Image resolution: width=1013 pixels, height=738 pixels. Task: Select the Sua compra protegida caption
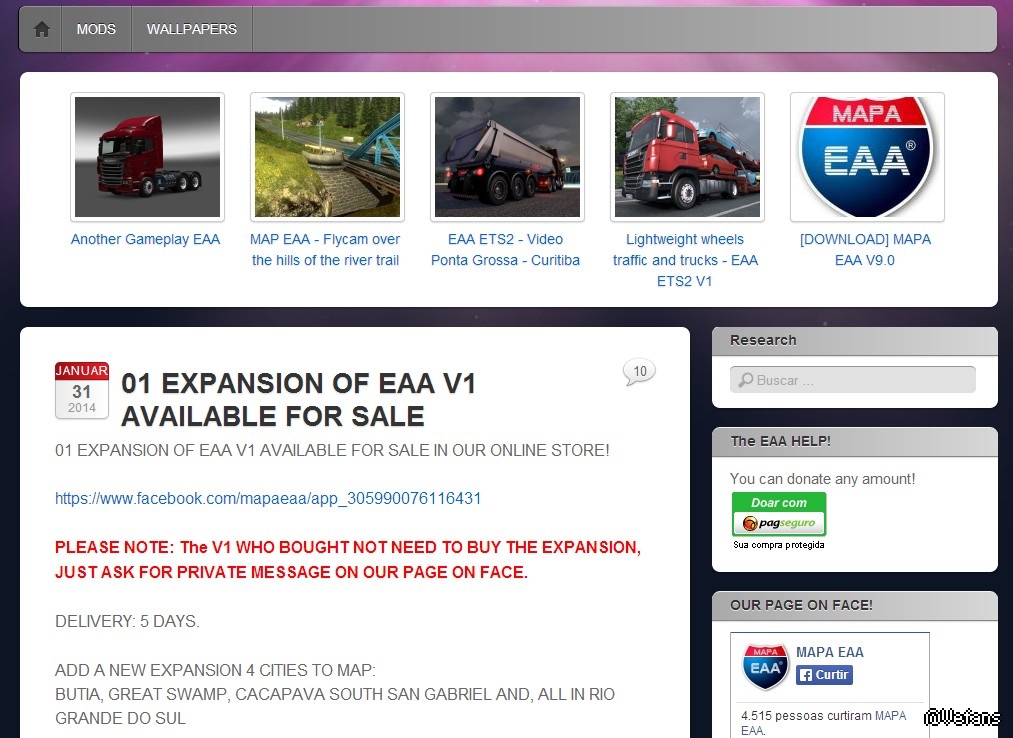pos(778,545)
